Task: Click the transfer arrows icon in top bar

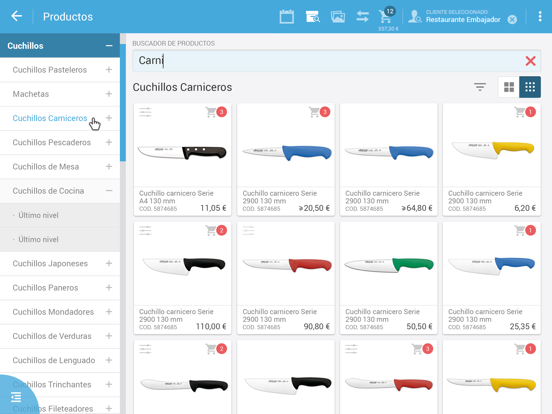Action: [362, 17]
